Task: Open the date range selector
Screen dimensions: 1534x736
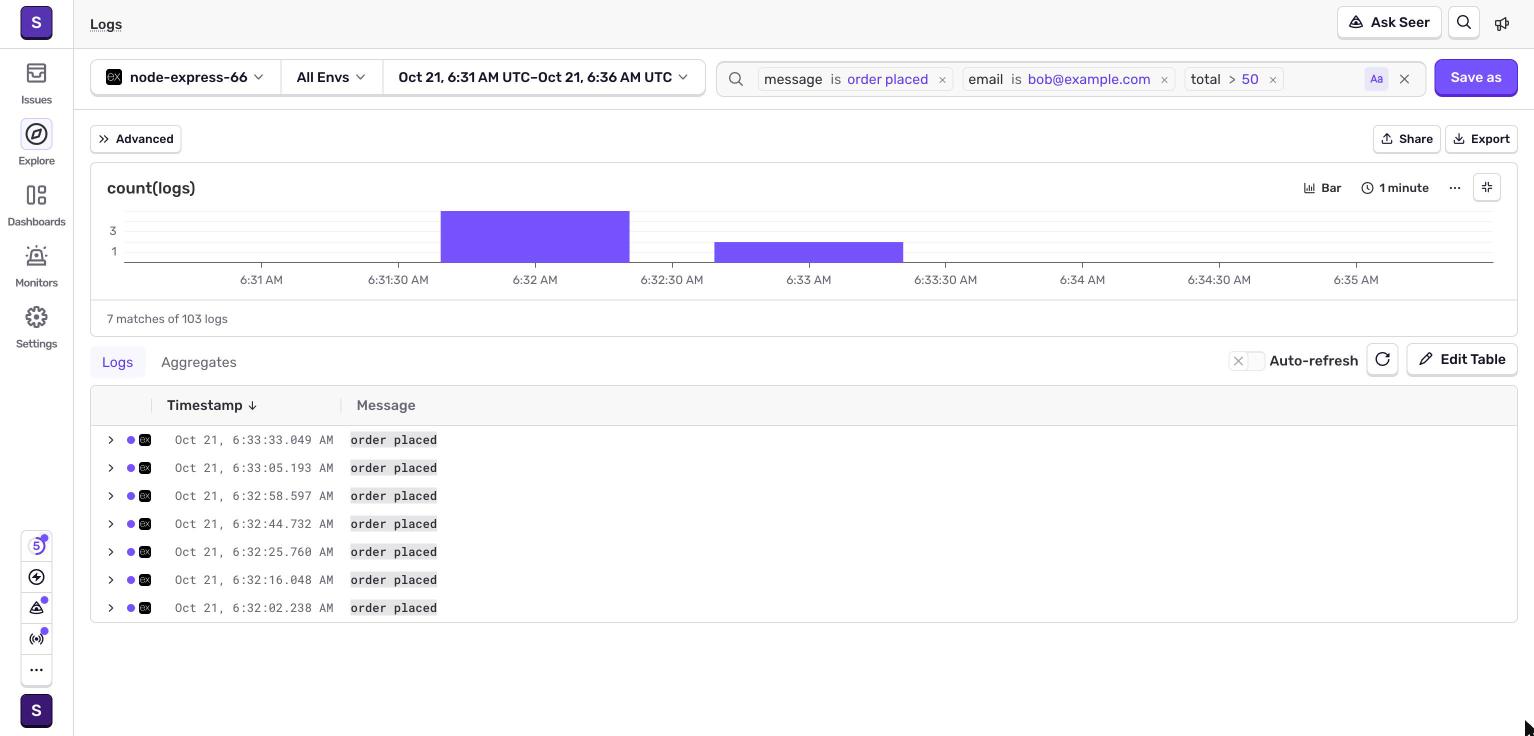Action: tap(543, 77)
